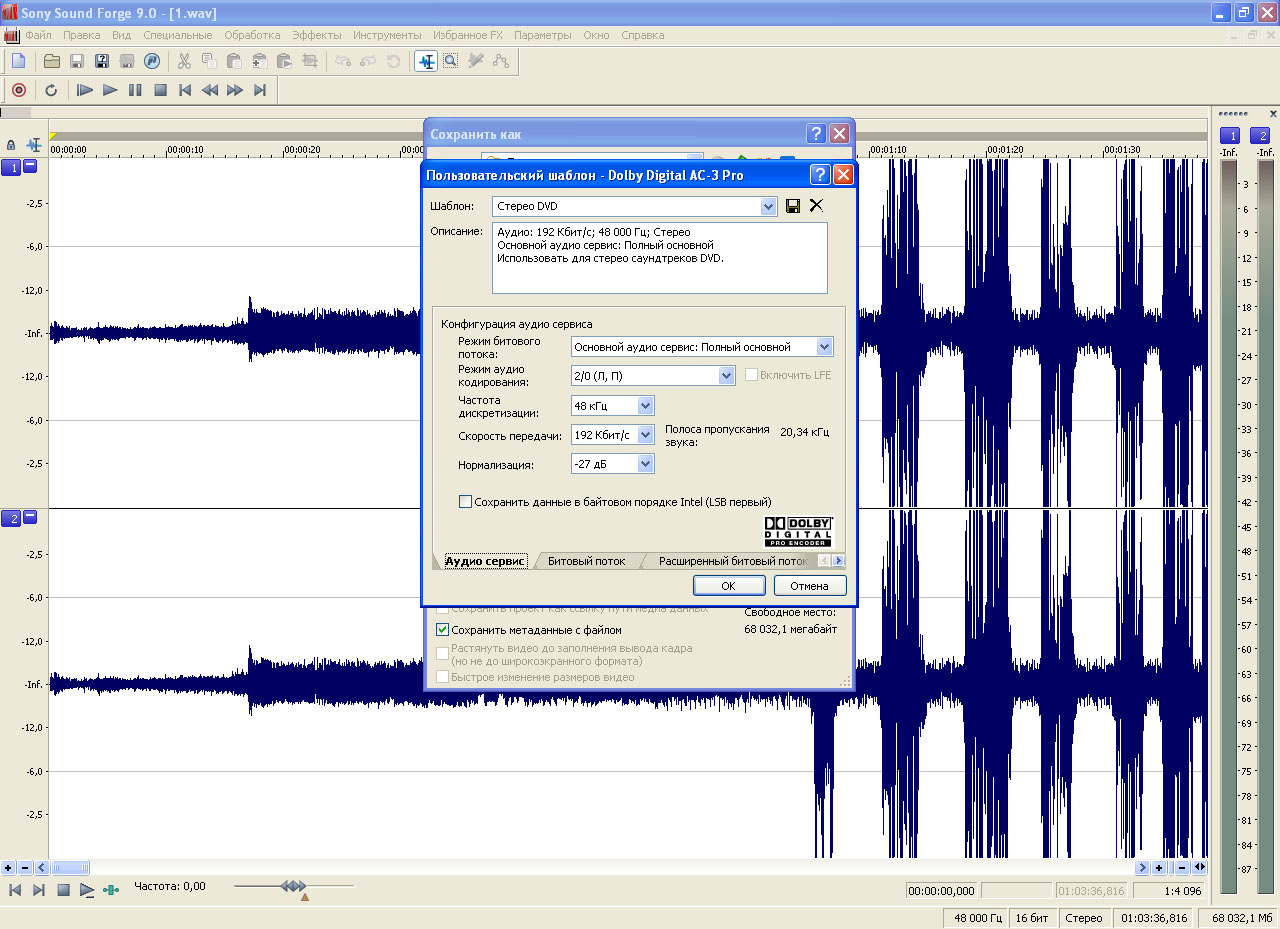Open the 'Режим битового потока' dropdown
Screen dimensions: 1280x929
tap(824, 347)
